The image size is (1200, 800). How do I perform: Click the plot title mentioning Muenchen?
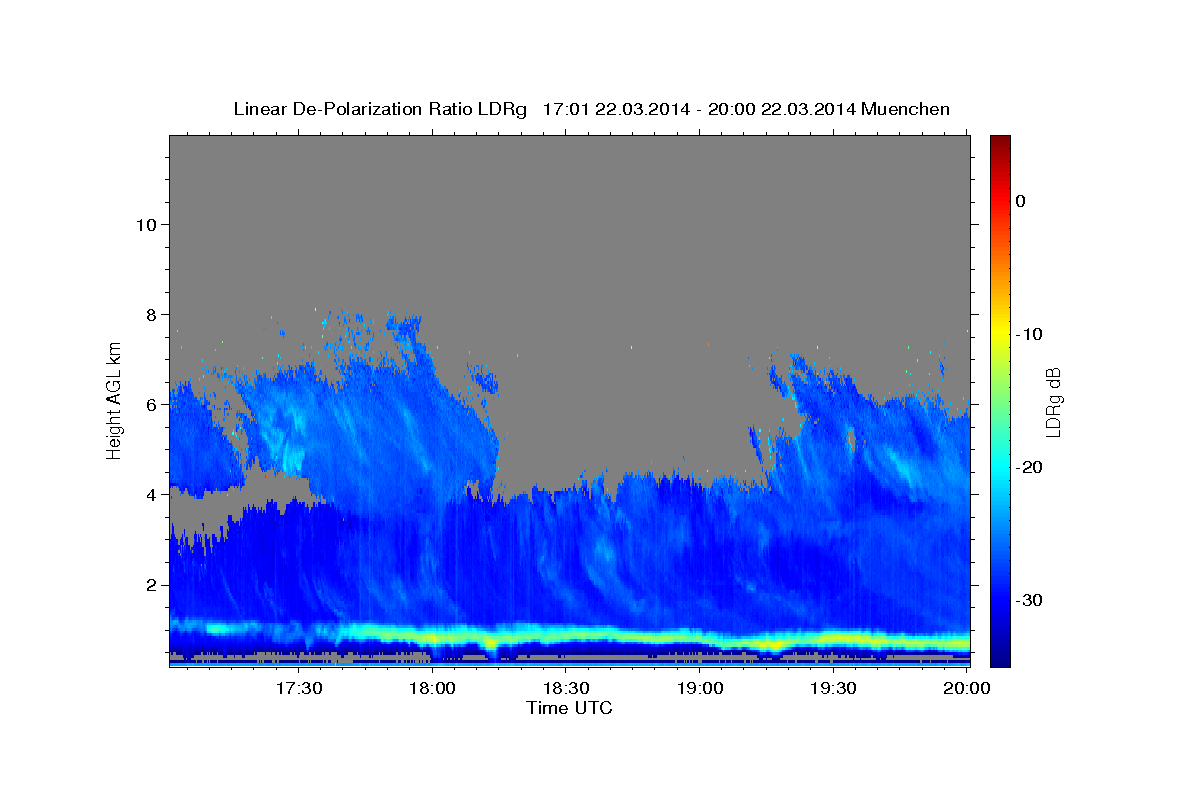[x=591, y=109]
